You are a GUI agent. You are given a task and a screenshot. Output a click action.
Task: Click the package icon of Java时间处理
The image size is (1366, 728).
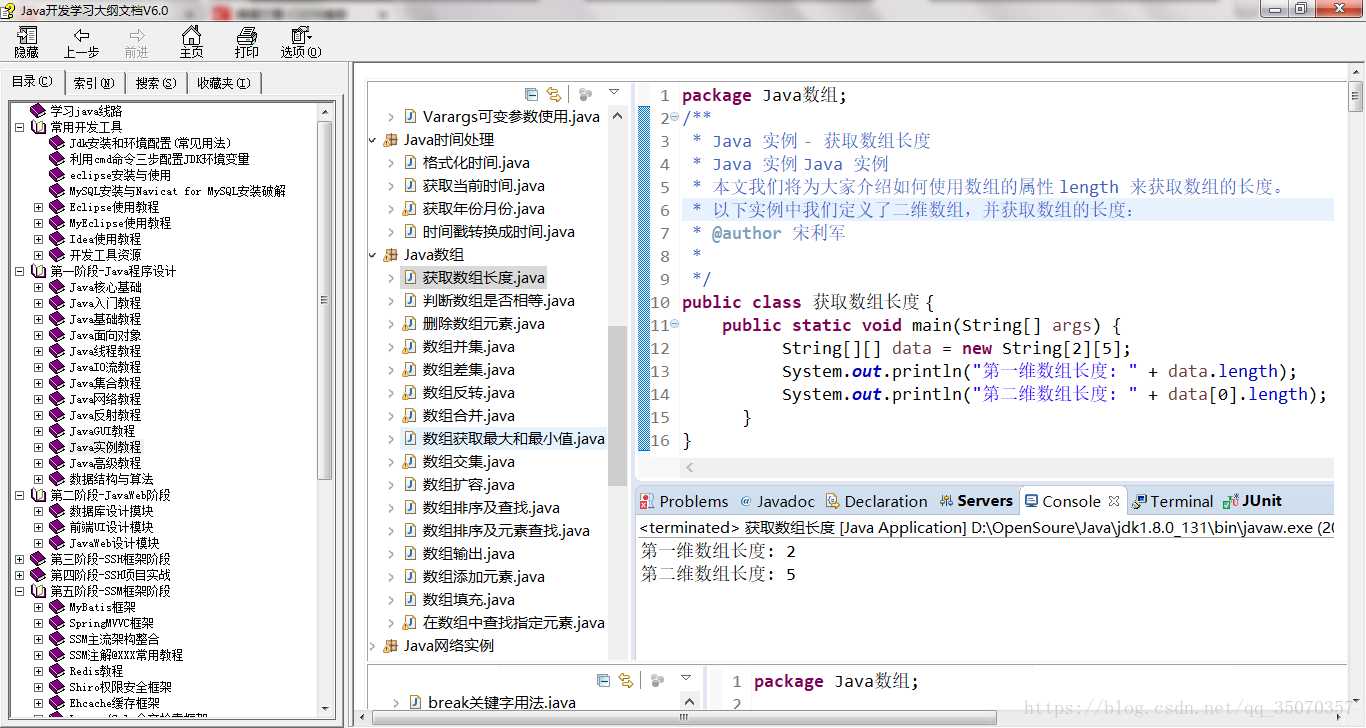pos(391,140)
